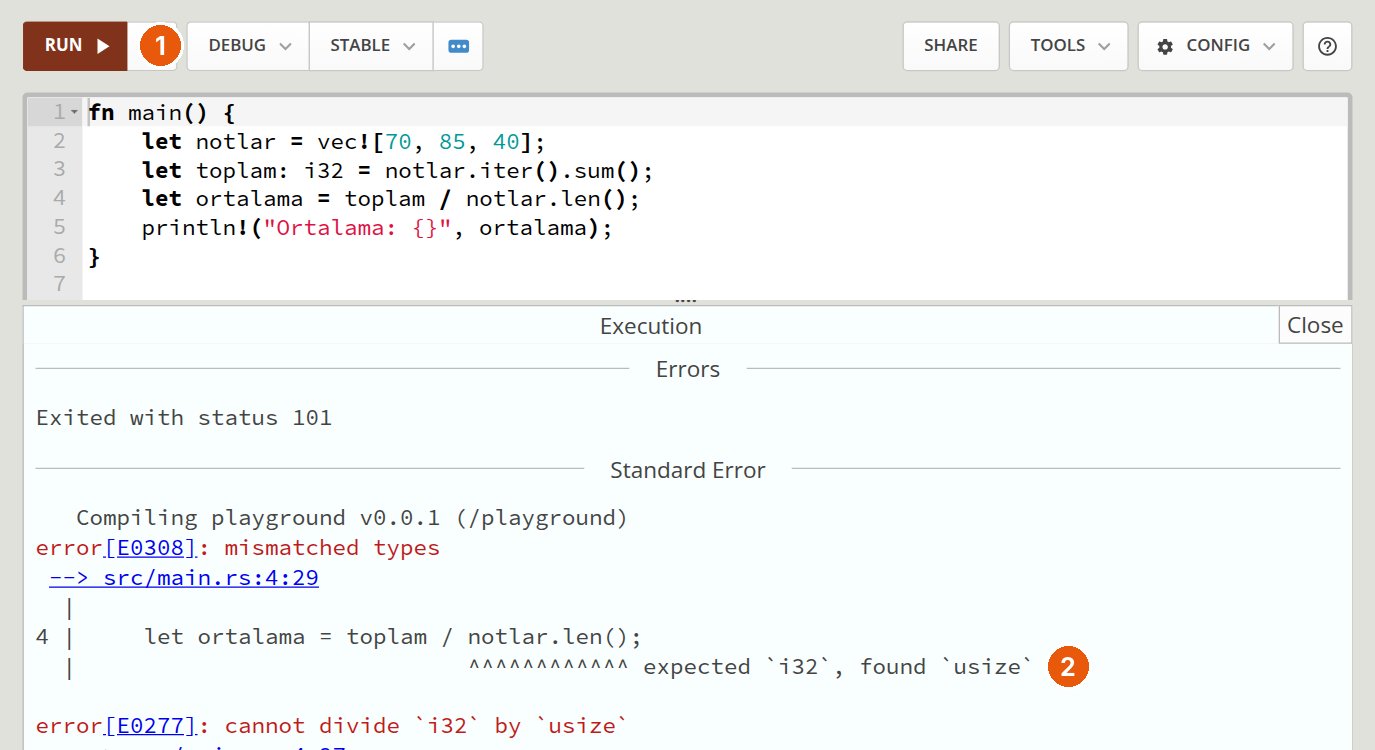
Task: Click "expected `i32`, found `usize`" message
Action: tap(837, 667)
